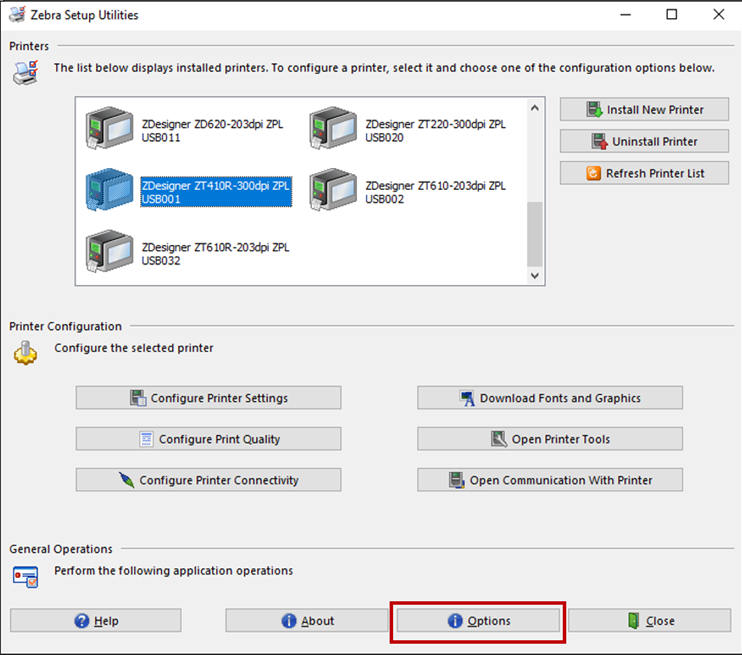Close window using title bar X
The image size is (742, 655).
pyautogui.click(x=718, y=15)
